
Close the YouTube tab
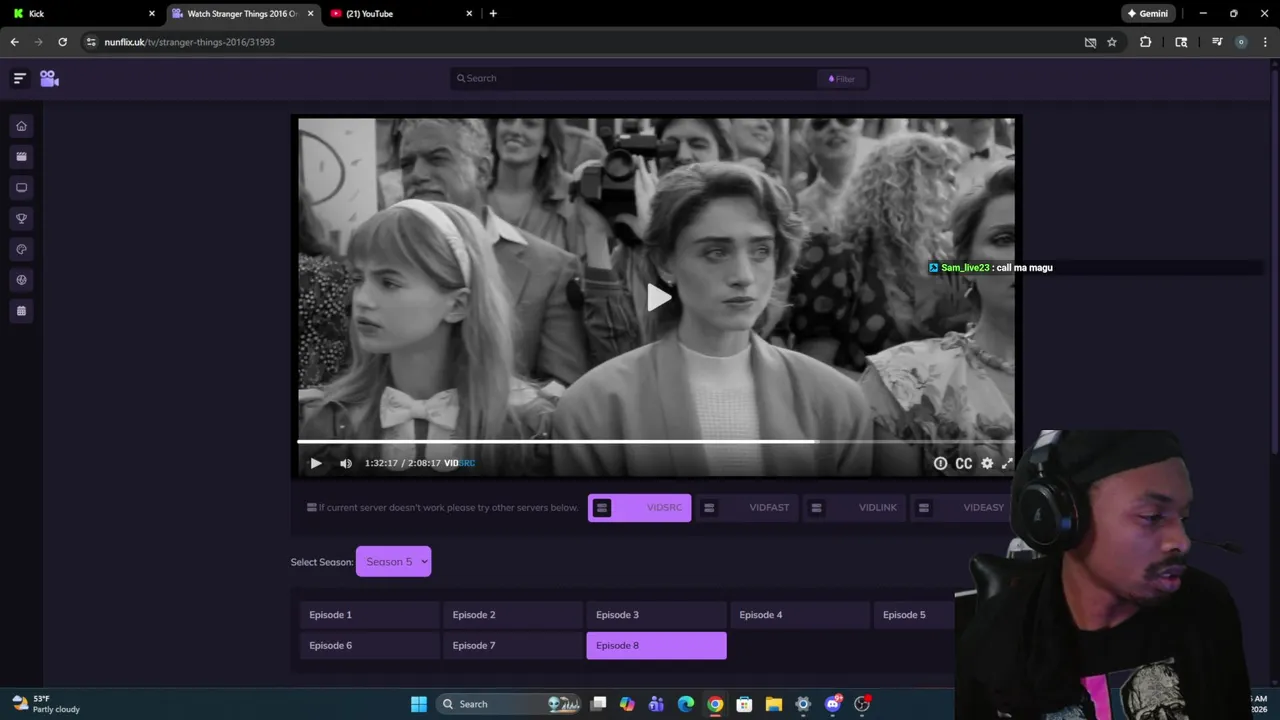[x=469, y=14]
